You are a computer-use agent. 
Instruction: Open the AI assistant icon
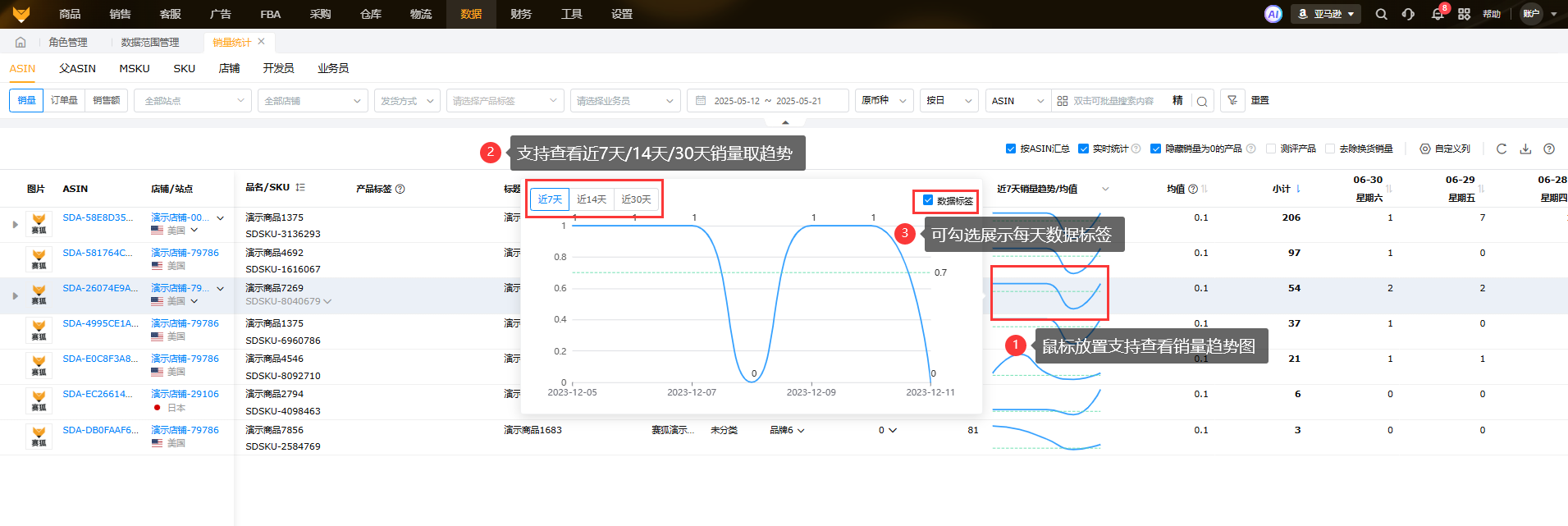1273,14
